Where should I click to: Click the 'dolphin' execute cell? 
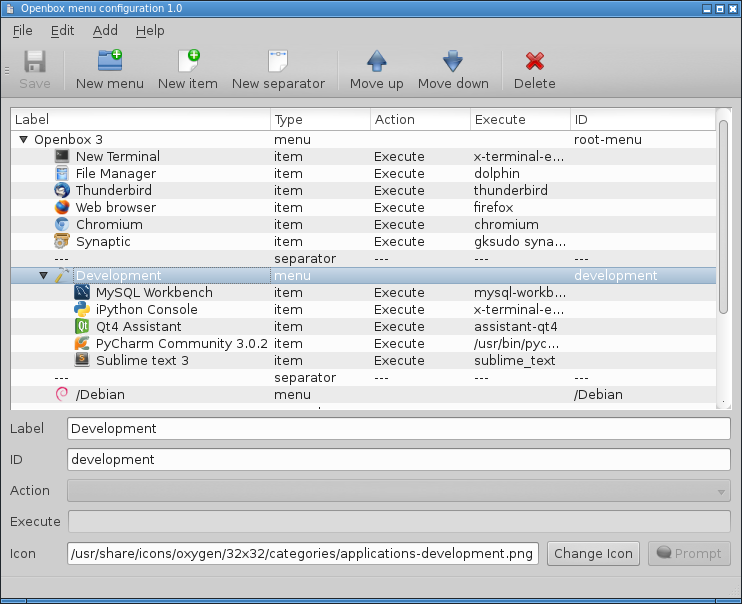click(x=497, y=174)
